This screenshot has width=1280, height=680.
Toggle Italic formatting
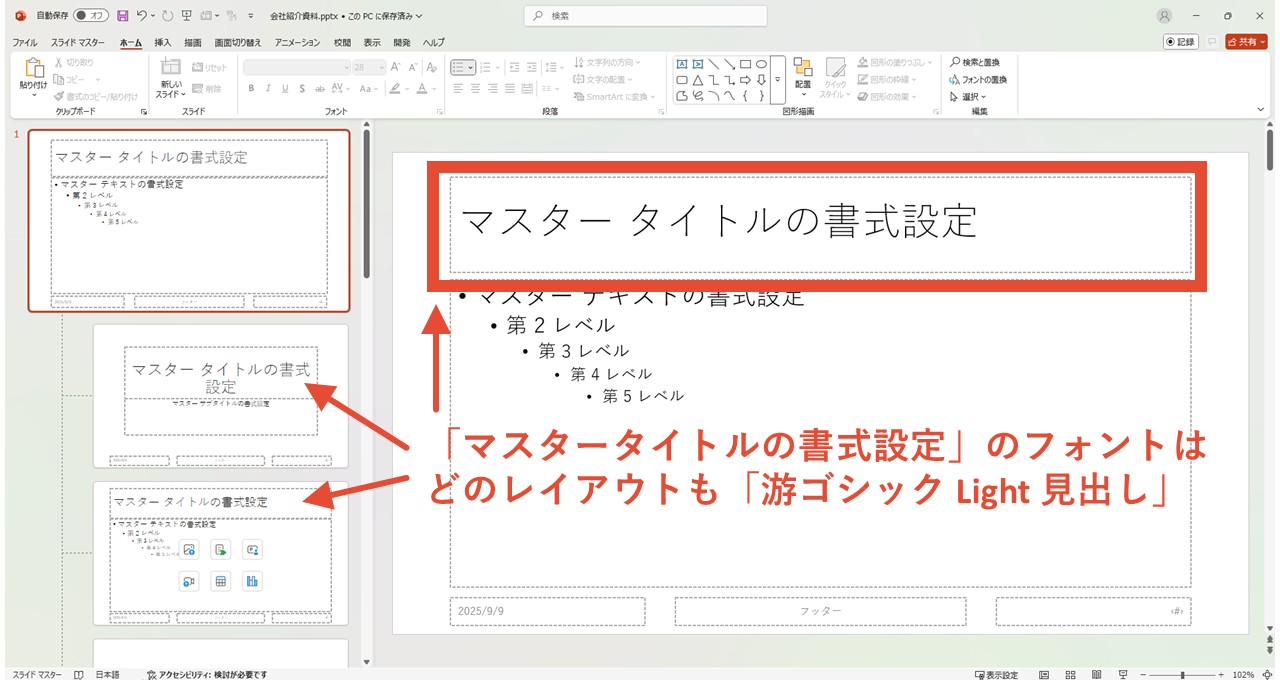click(268, 88)
